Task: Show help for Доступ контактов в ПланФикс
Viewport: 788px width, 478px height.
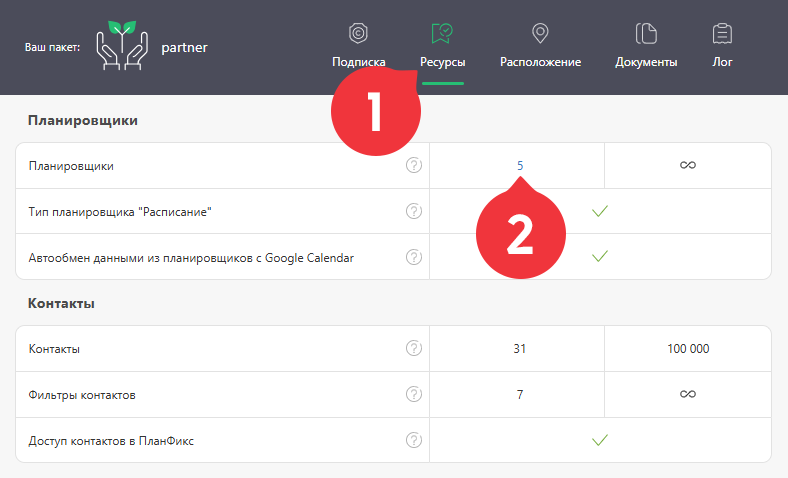Action: 414,440
